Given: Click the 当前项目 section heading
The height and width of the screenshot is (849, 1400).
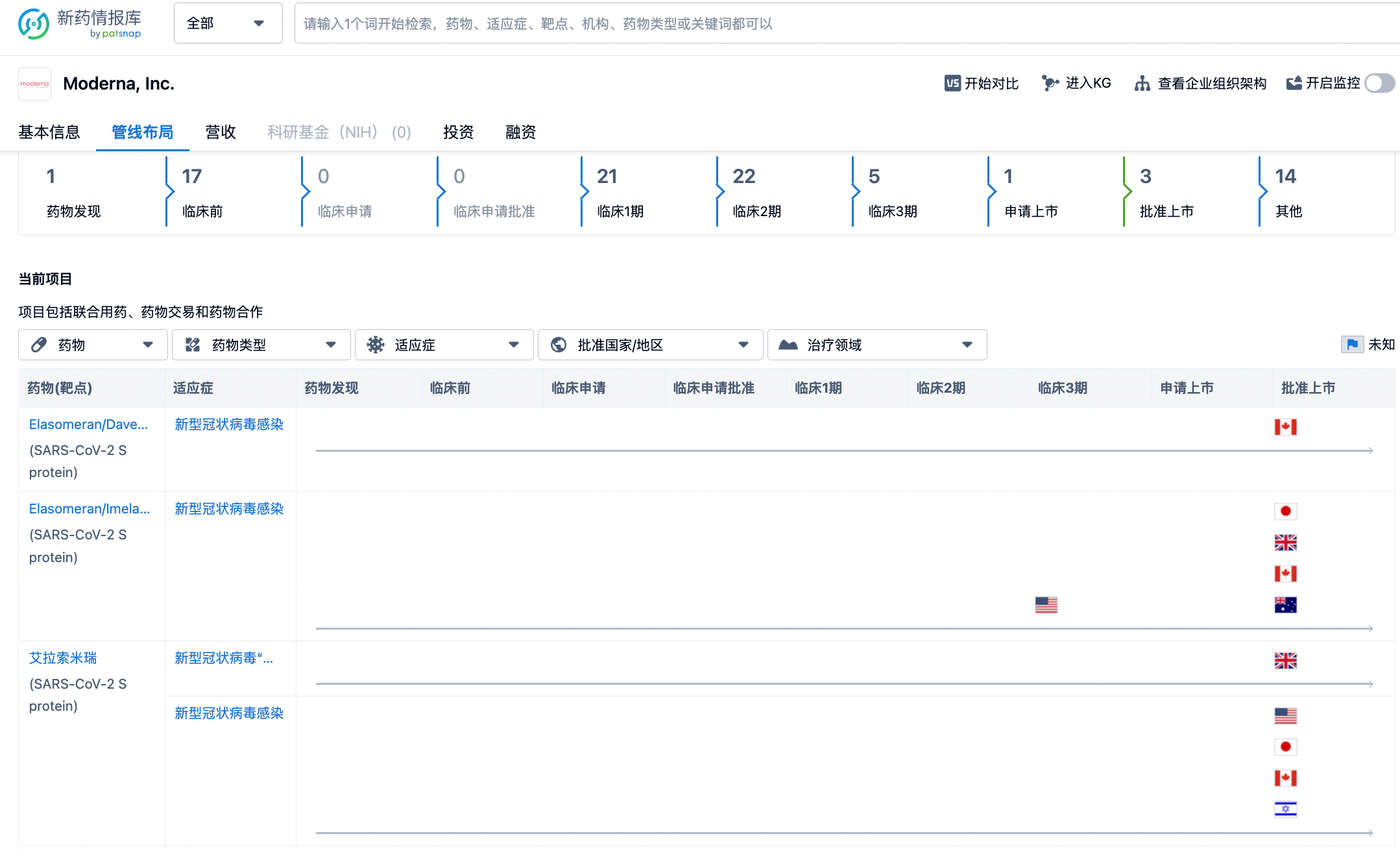Looking at the screenshot, I should [x=45, y=279].
